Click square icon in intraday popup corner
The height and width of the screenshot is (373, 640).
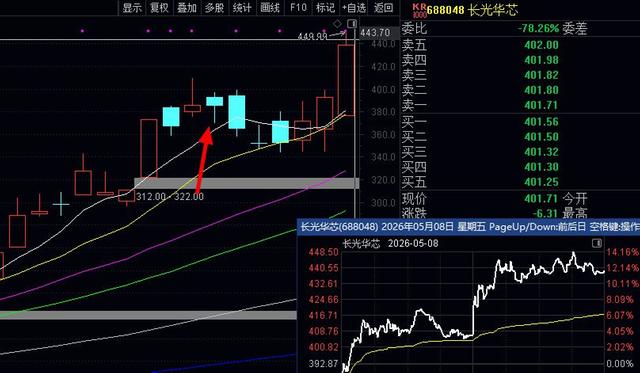(597, 244)
